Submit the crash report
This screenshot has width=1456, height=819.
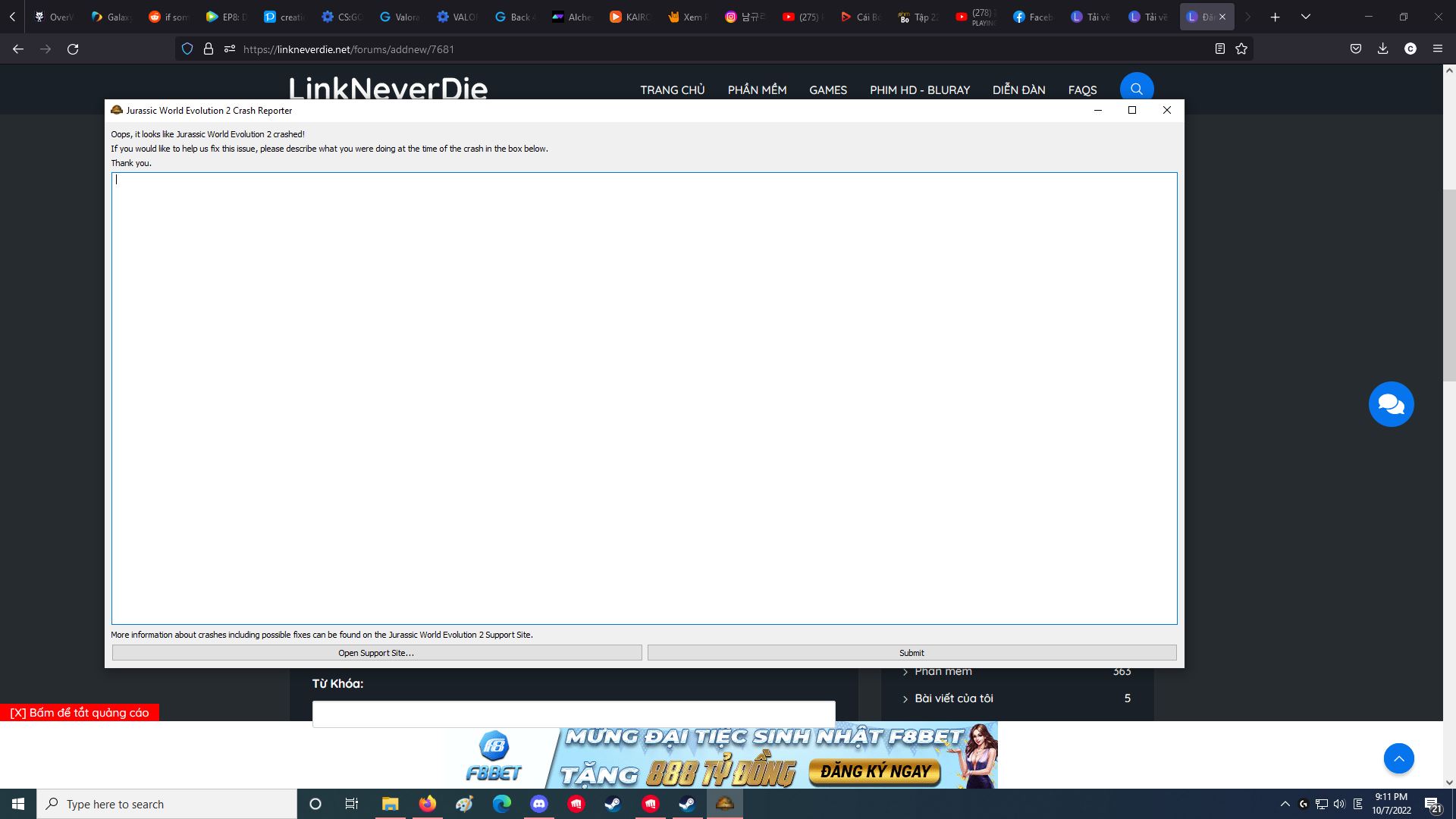[912, 653]
